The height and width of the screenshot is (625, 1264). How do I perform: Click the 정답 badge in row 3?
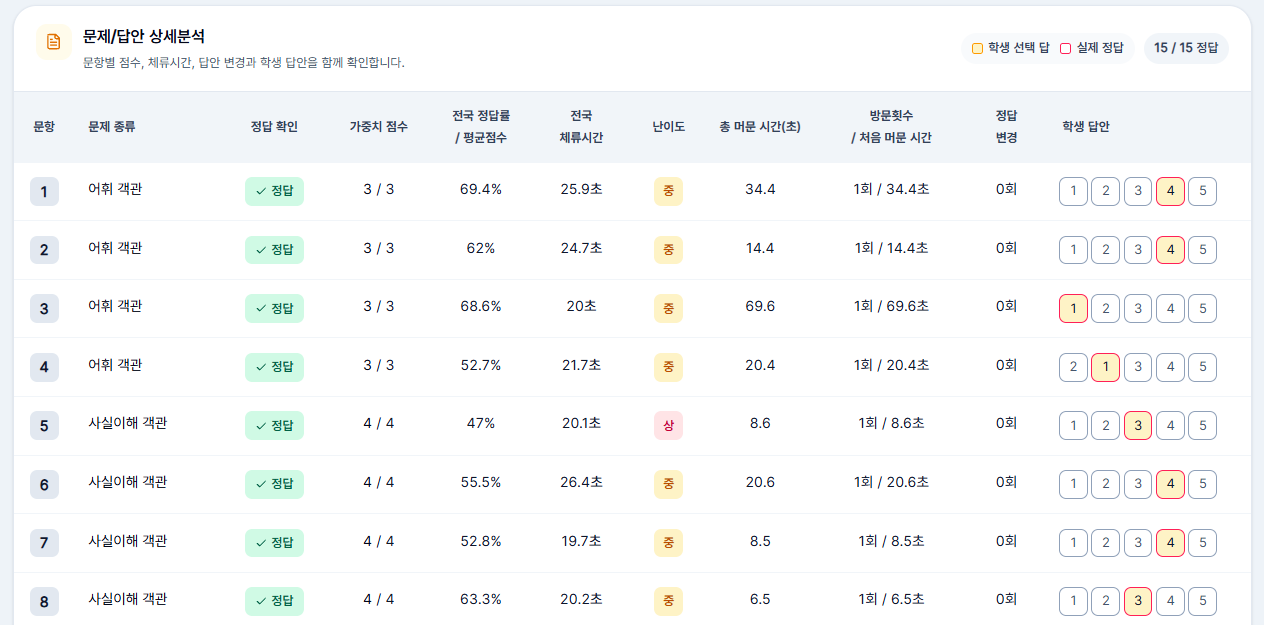[x=274, y=309]
